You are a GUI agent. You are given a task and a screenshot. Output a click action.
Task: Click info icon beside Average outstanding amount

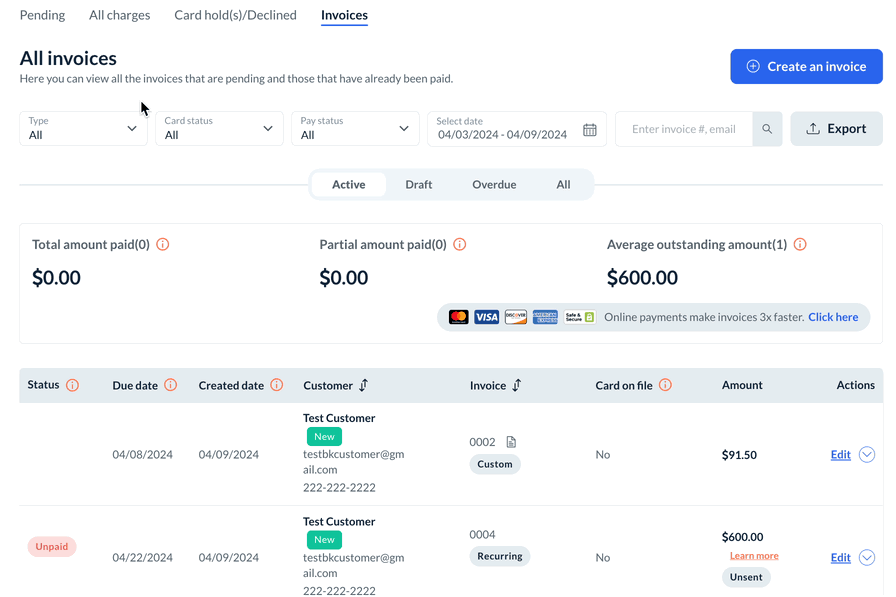[800, 244]
